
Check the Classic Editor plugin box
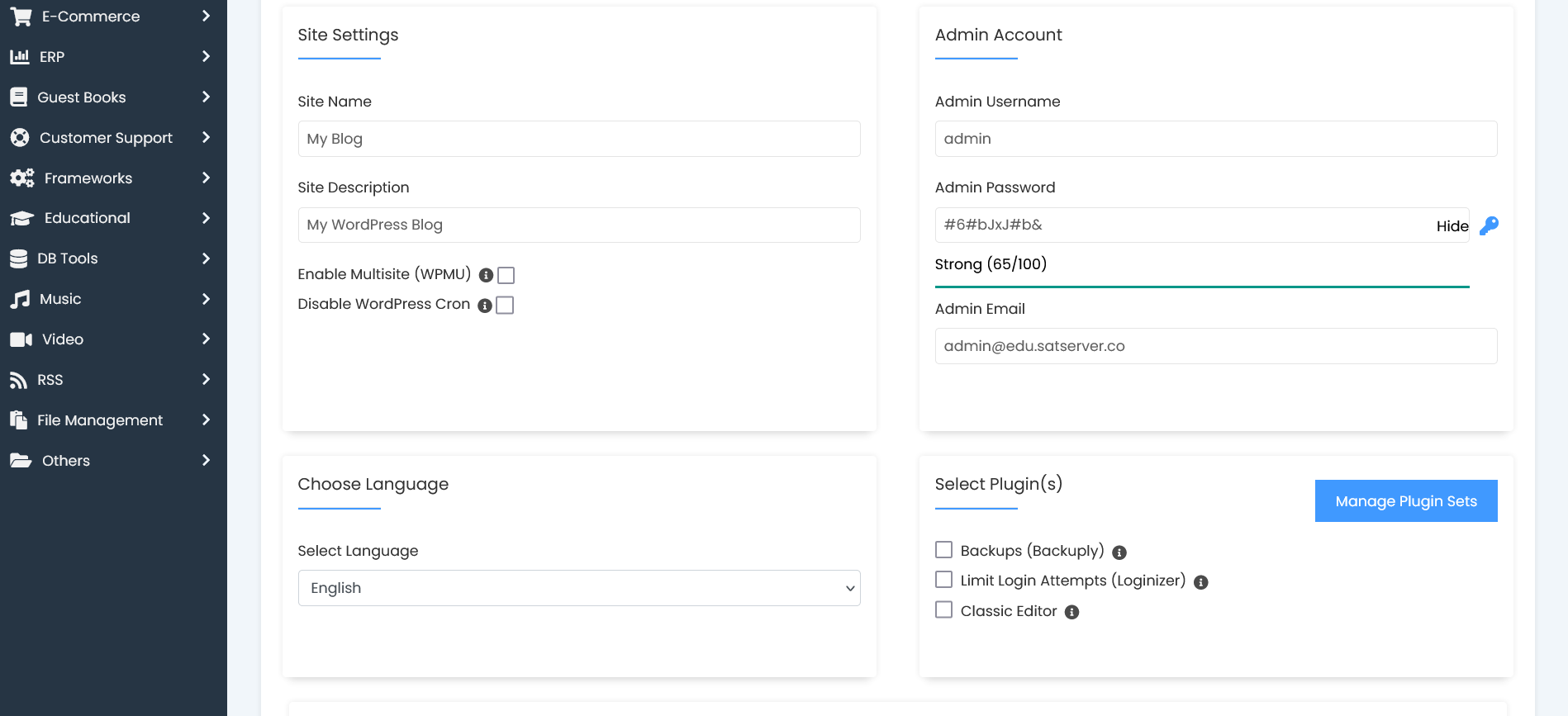click(x=943, y=610)
